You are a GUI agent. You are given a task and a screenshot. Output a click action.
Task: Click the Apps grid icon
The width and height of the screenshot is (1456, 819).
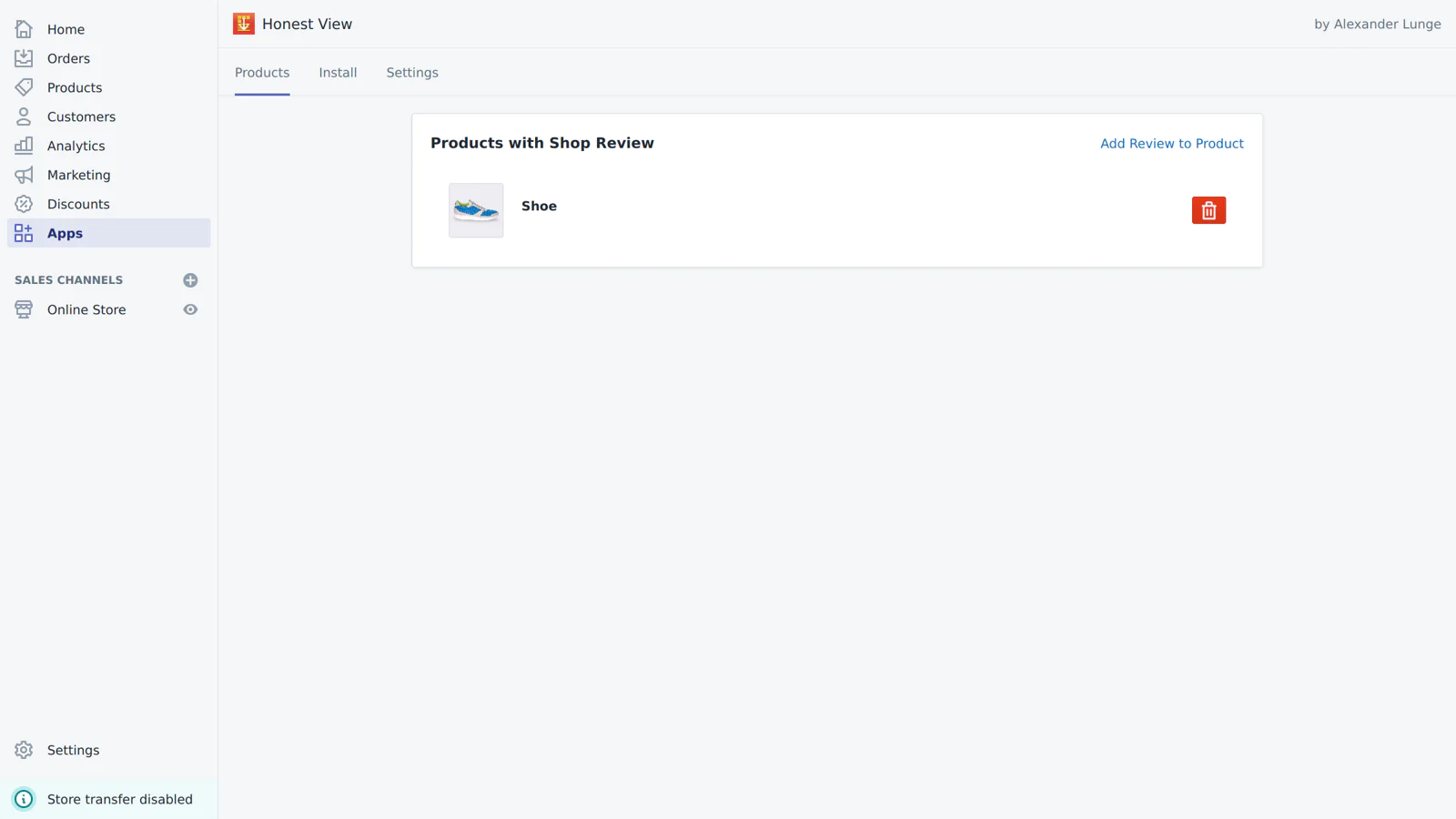[x=24, y=233]
